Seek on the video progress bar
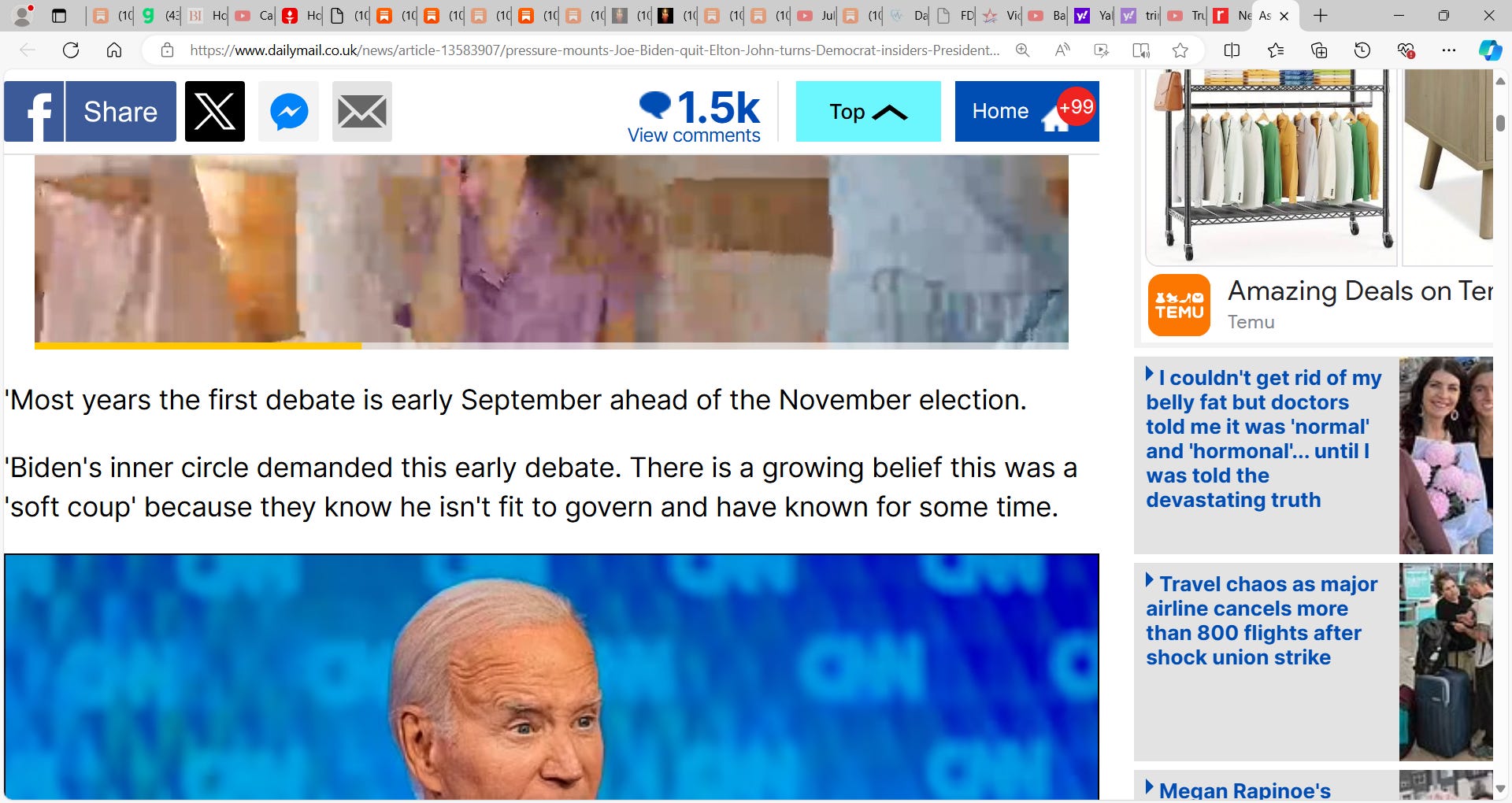The height and width of the screenshot is (803, 1512). [551, 346]
